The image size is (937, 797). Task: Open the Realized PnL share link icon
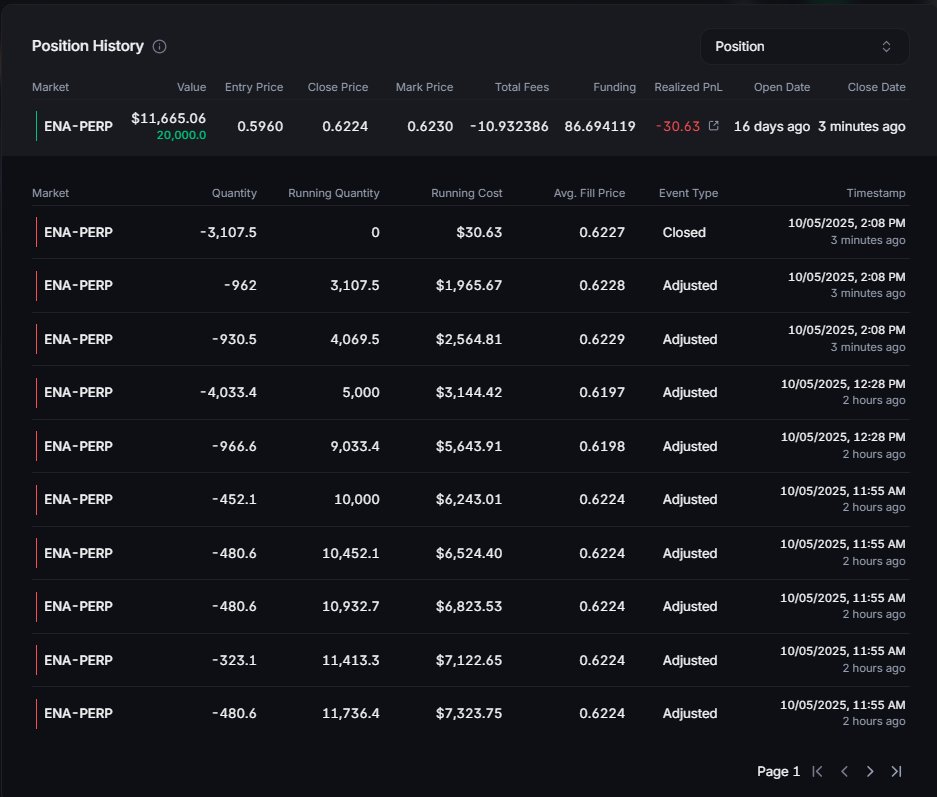click(x=714, y=126)
